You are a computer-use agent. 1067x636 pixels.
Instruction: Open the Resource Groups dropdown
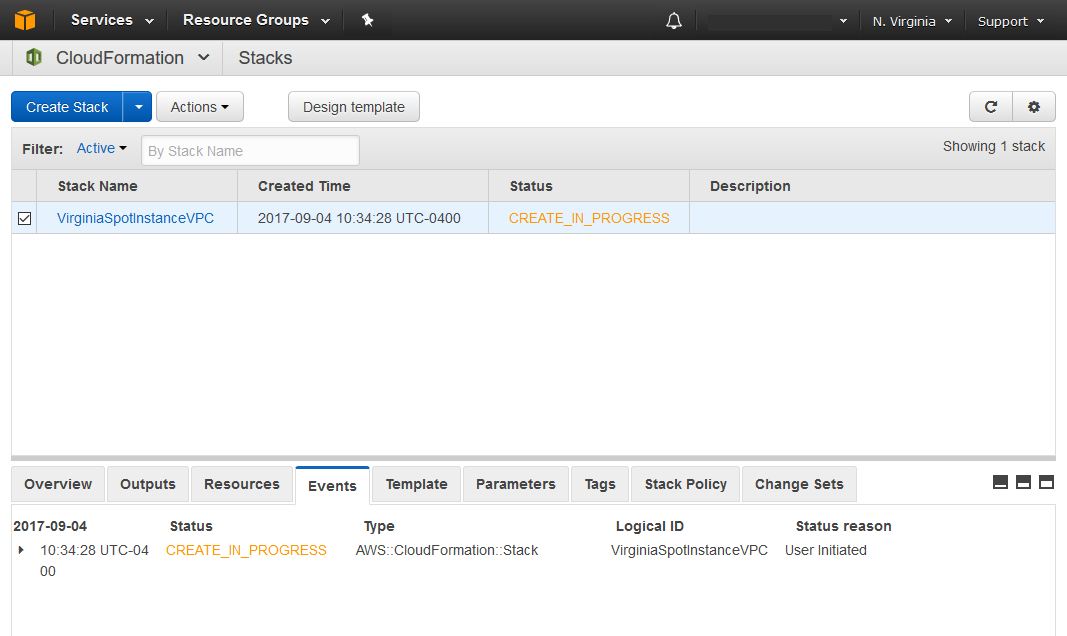[257, 20]
